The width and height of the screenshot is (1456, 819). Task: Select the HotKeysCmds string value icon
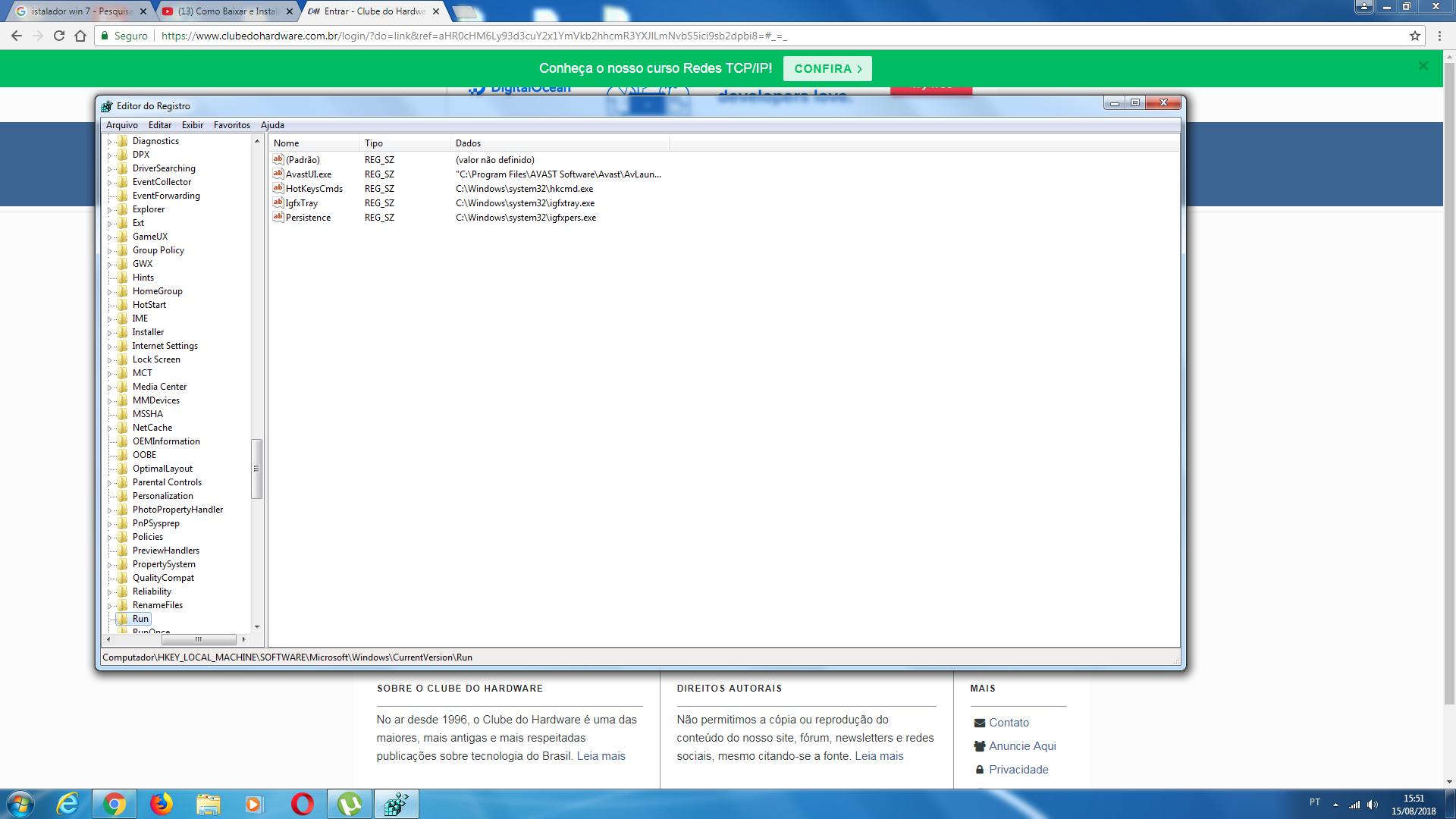point(278,188)
